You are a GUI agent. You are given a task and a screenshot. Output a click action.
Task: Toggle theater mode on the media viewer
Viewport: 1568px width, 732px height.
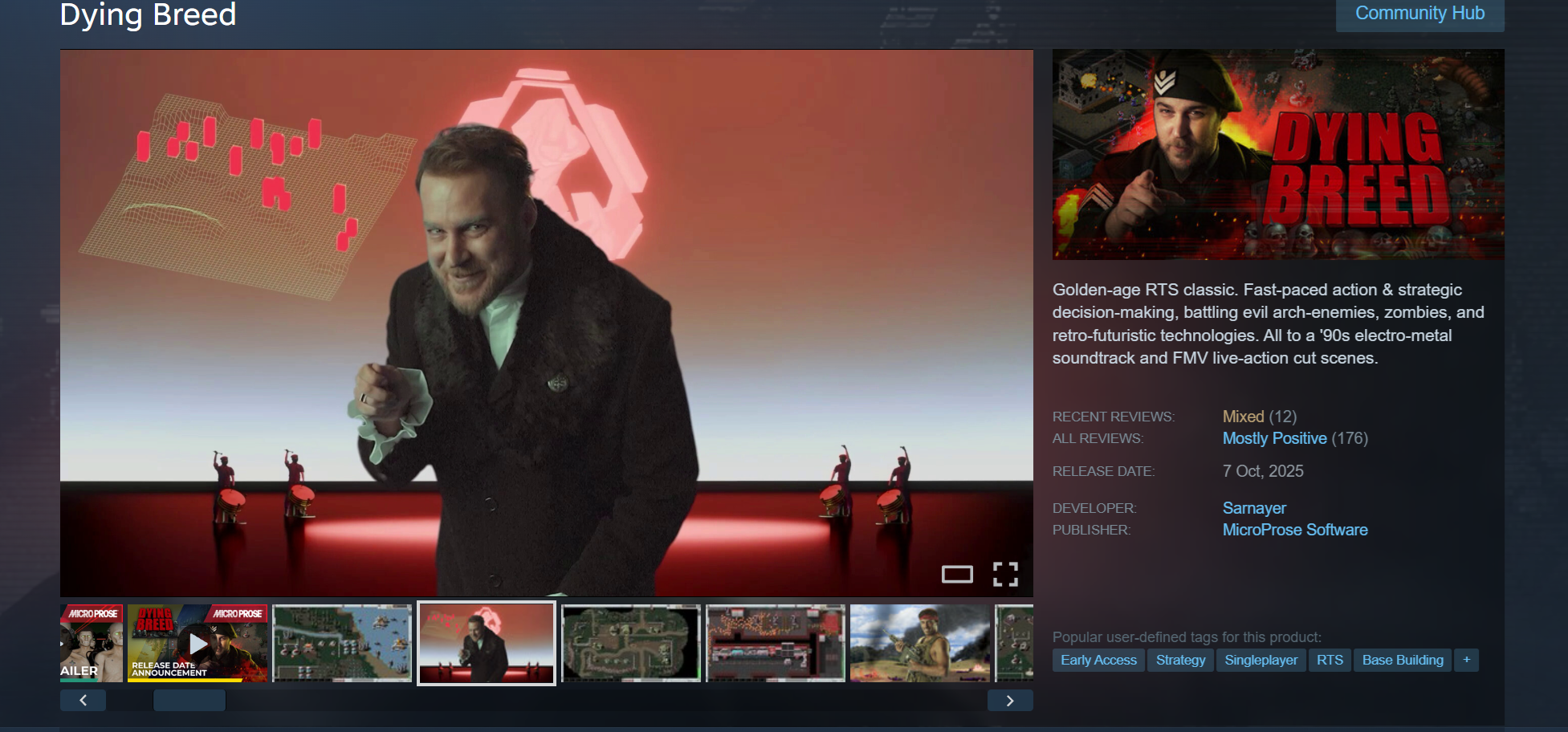[x=957, y=574]
